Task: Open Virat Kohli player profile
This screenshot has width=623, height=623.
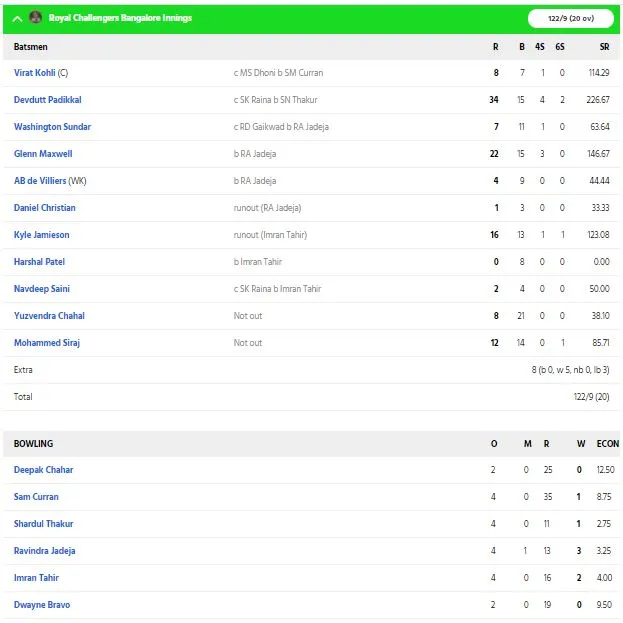Action: tap(34, 73)
